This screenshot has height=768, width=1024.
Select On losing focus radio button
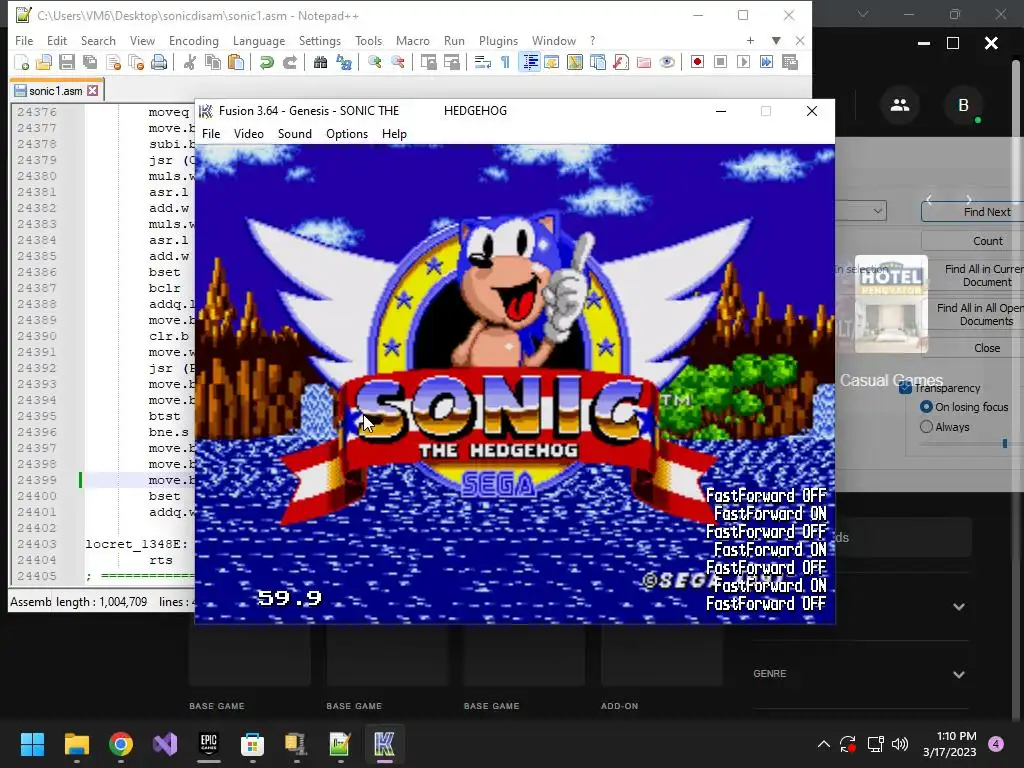926,407
